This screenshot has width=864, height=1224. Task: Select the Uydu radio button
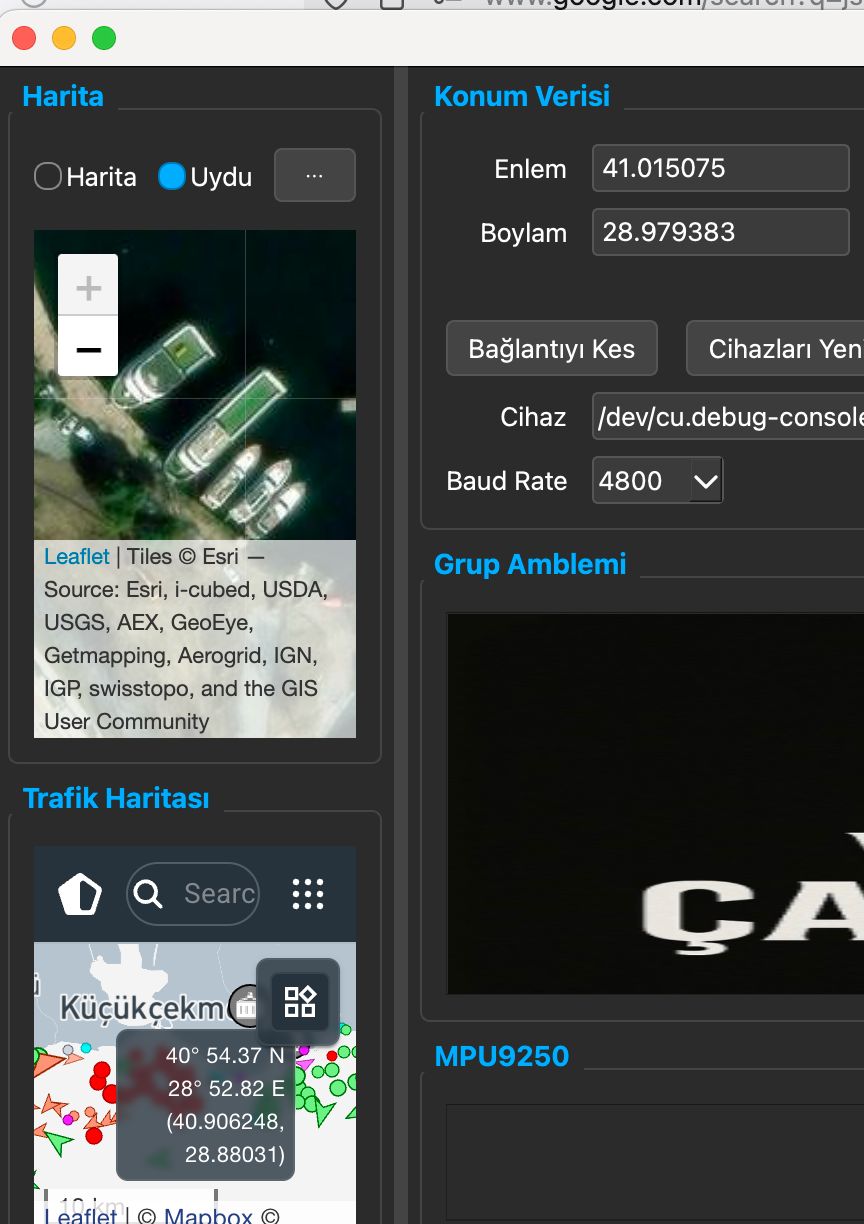(172, 177)
